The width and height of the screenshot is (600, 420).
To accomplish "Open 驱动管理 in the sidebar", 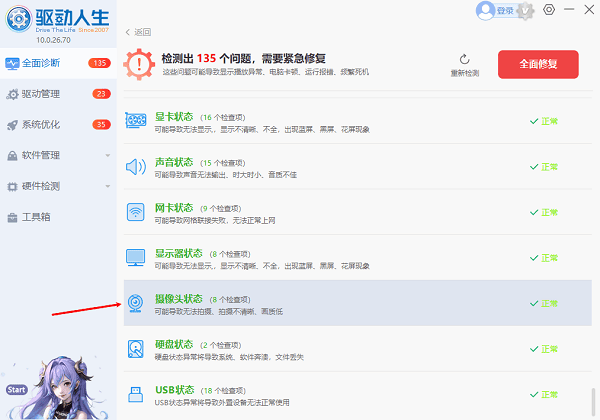I will click(x=58, y=94).
